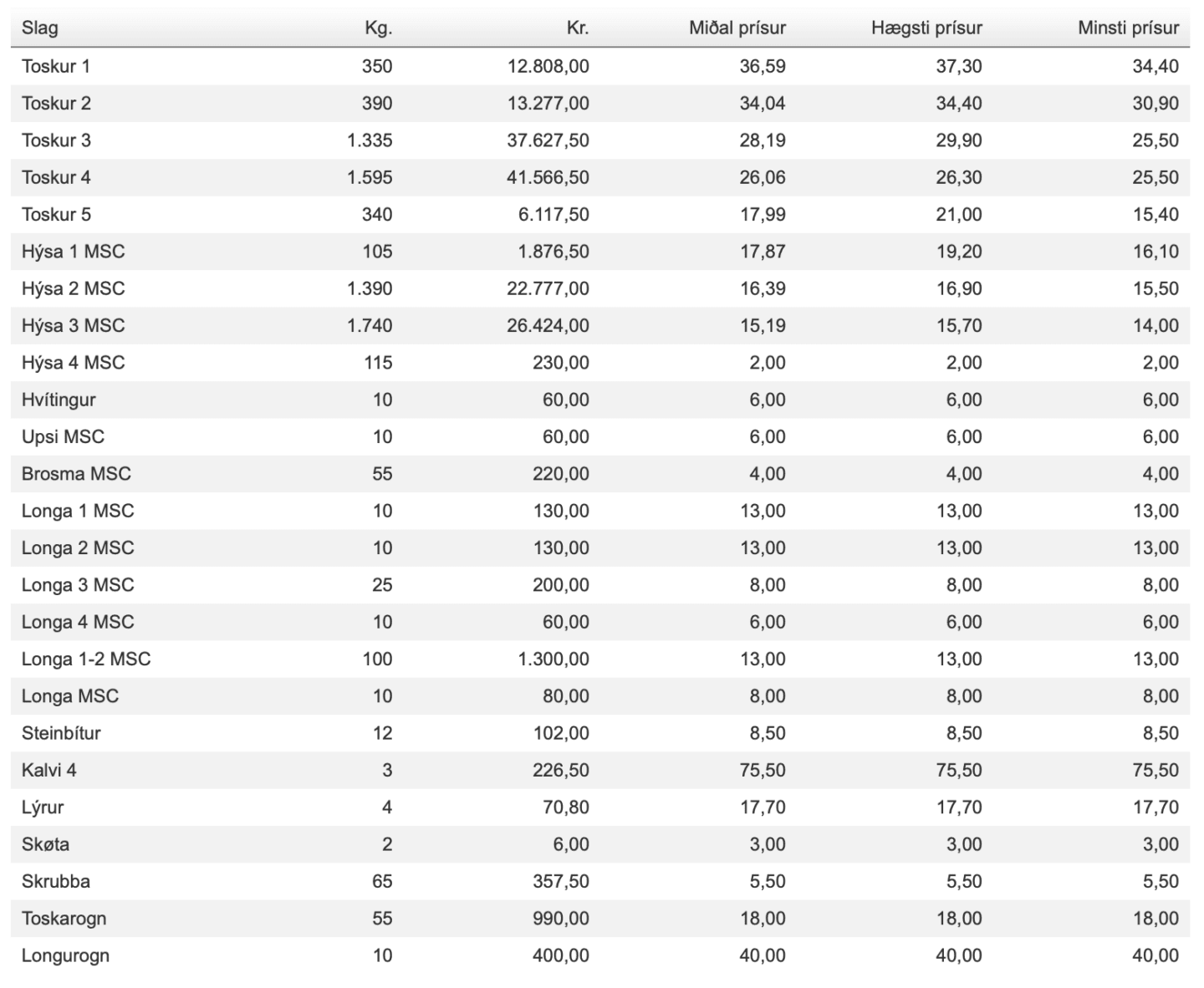The image size is (1204, 988).
Task: Click the Longa 1-2 MSC row
Action: click(x=600, y=659)
